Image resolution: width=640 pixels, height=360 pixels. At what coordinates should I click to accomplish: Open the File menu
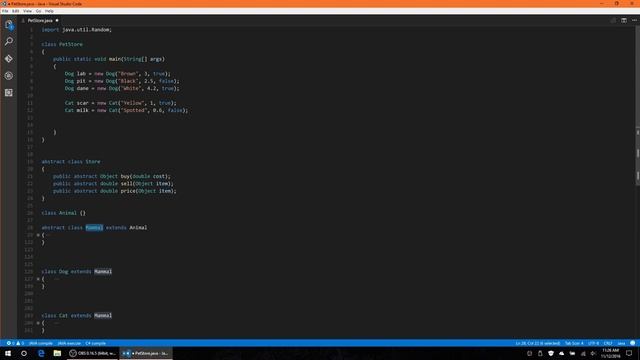(x=5, y=11)
